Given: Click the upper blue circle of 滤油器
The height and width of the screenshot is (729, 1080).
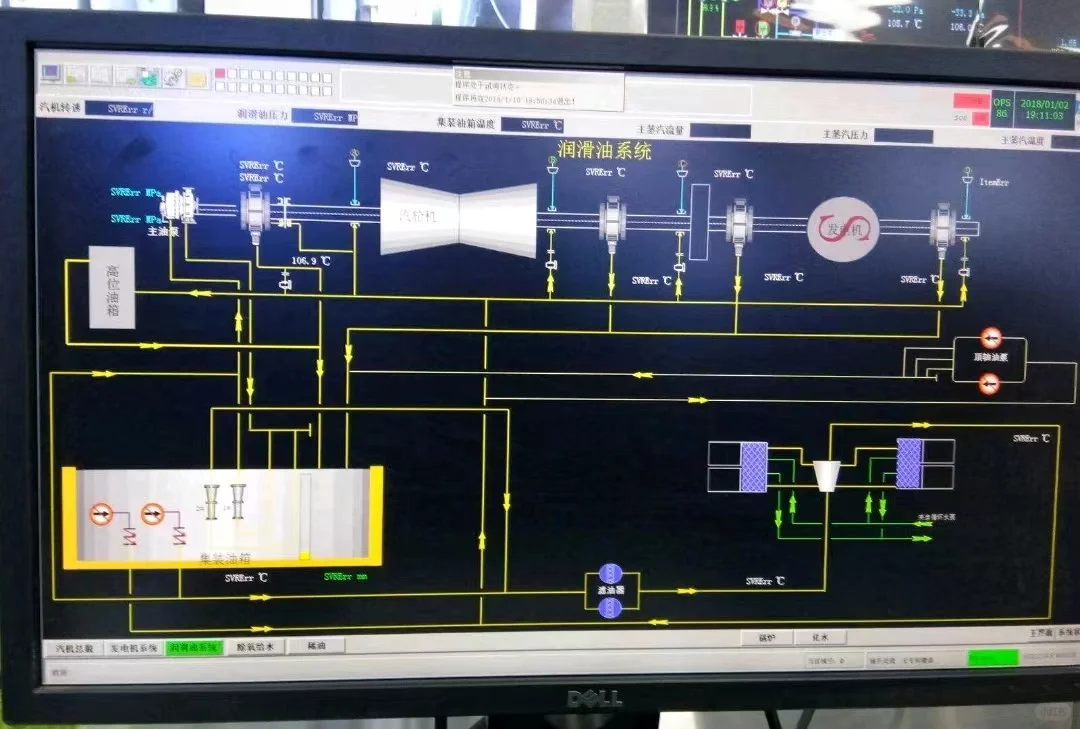Looking at the screenshot, I should pyautogui.click(x=610, y=573).
